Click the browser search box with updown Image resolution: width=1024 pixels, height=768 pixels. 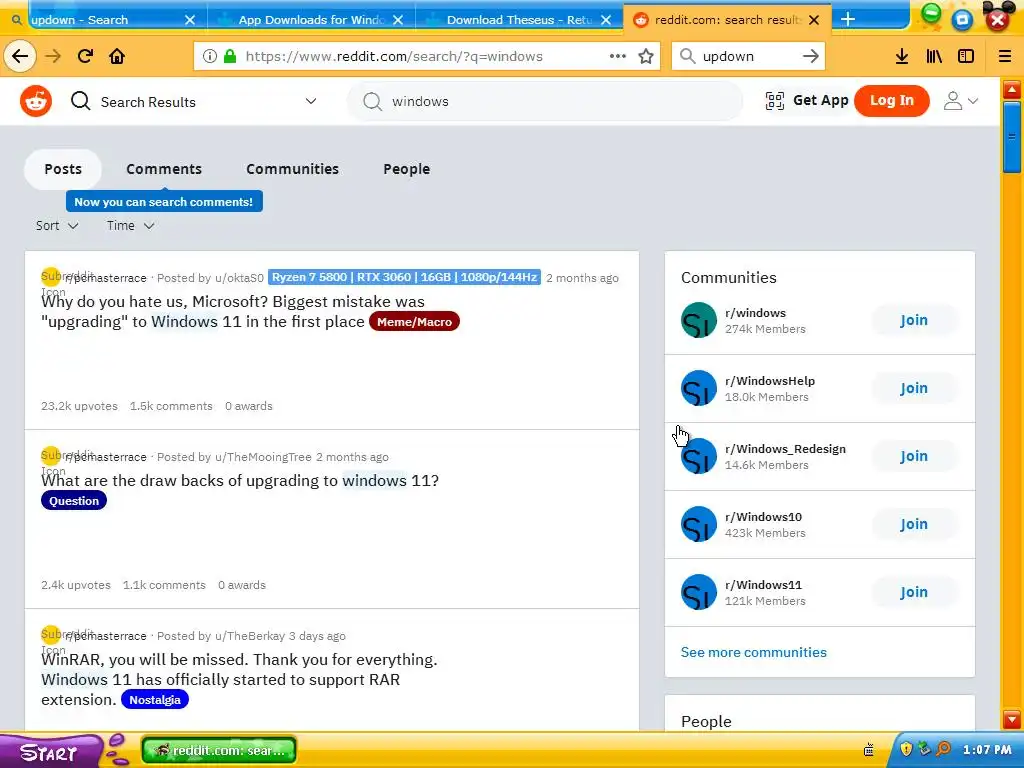(748, 56)
